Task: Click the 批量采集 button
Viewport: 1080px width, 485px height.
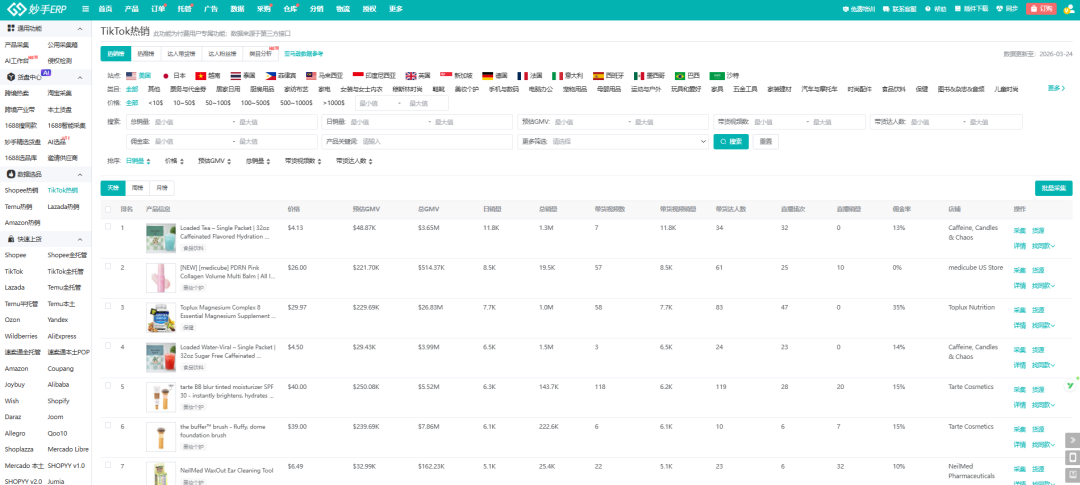Action: (x=1054, y=188)
